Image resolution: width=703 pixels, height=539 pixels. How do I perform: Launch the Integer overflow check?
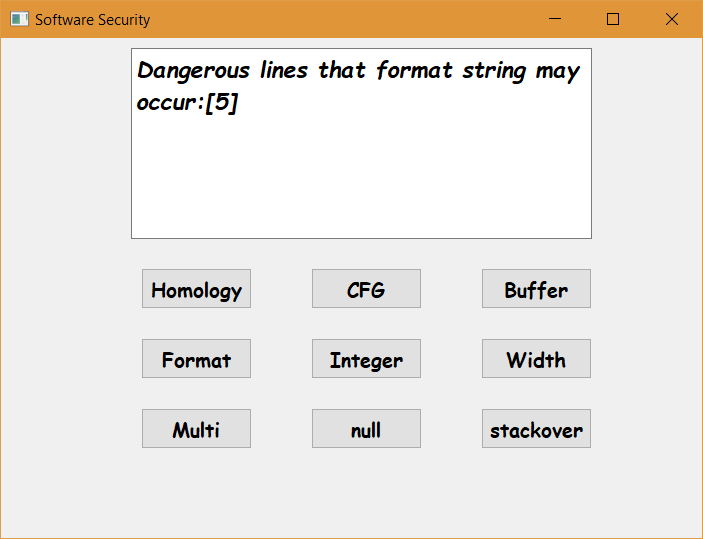click(x=366, y=359)
